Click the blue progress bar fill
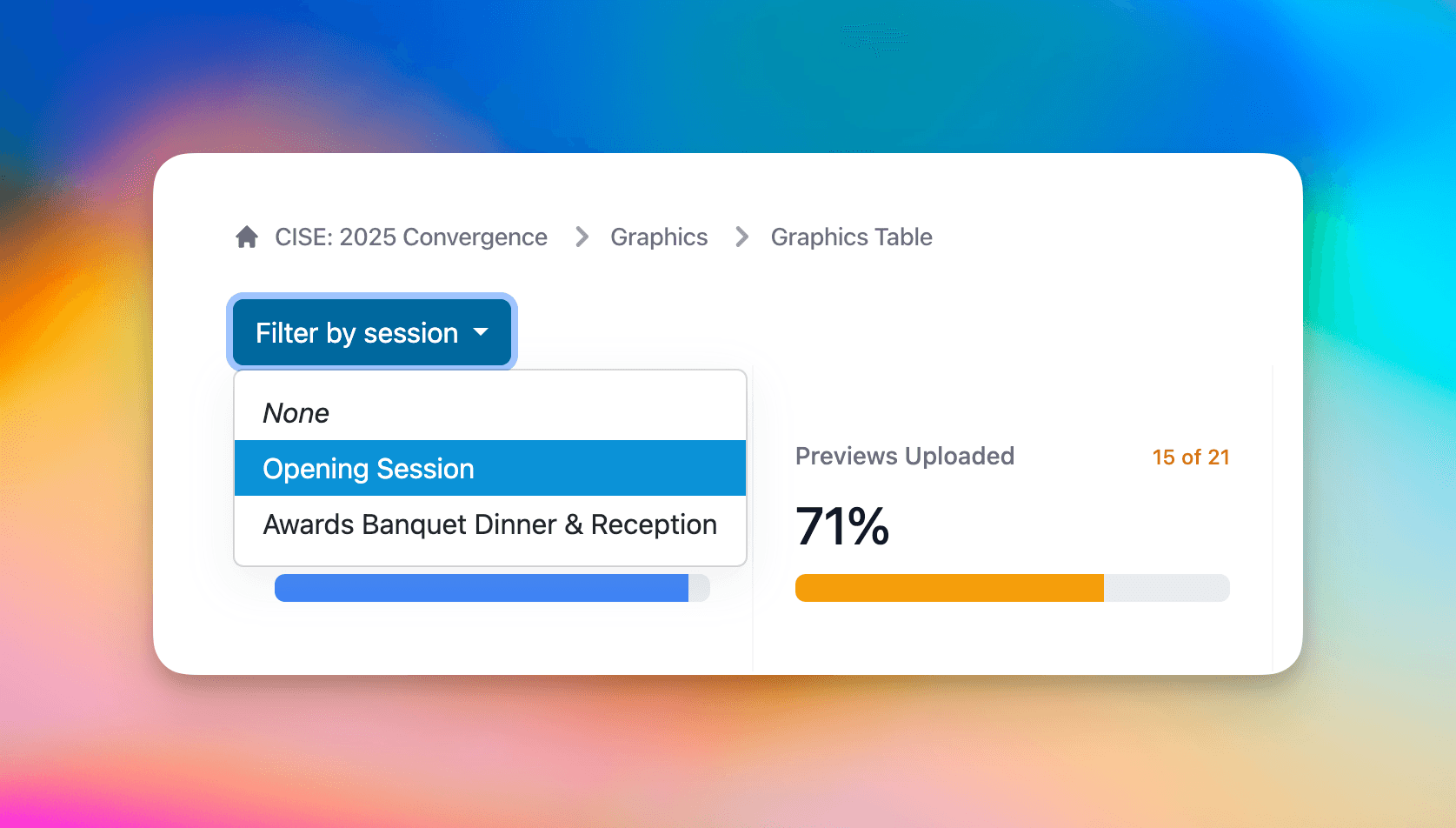Viewport: 1456px width, 828px height. coord(482,588)
